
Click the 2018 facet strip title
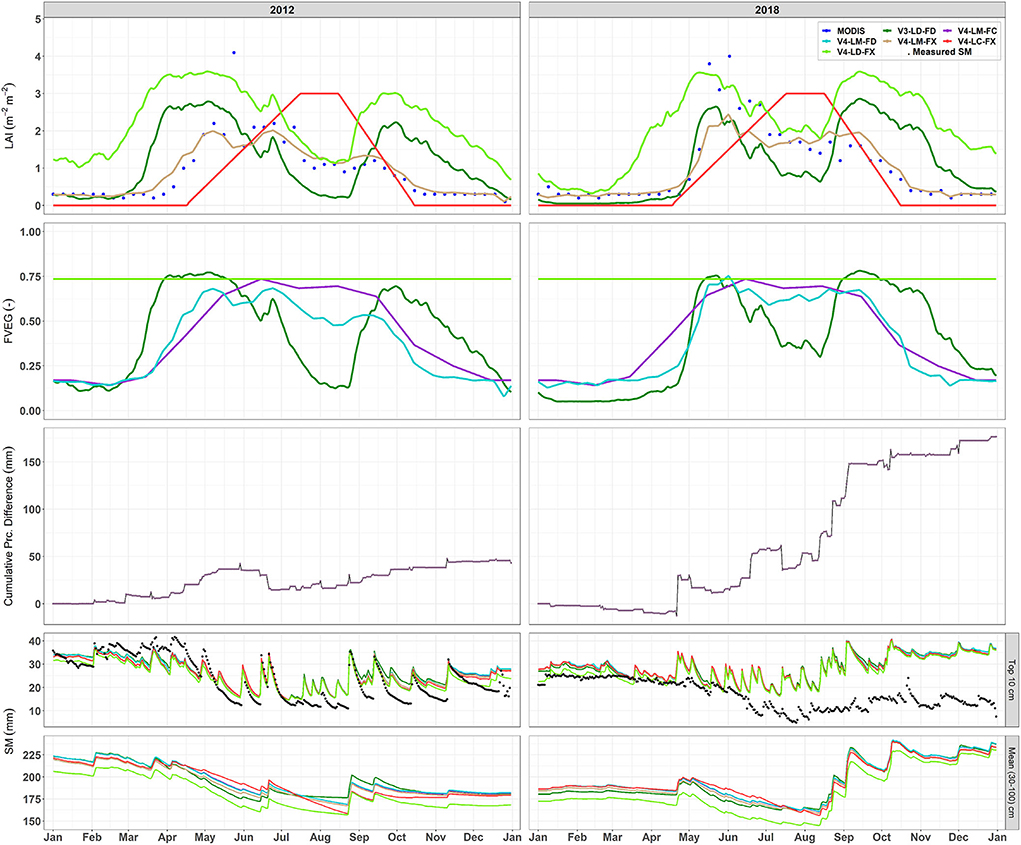(x=767, y=10)
